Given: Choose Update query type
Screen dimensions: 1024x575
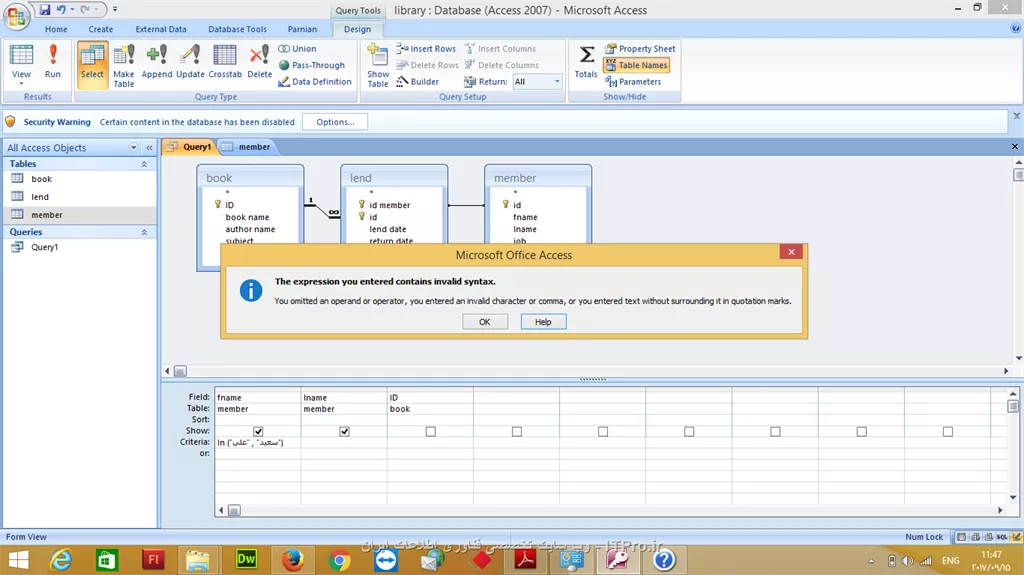Looking at the screenshot, I should 190,61.
